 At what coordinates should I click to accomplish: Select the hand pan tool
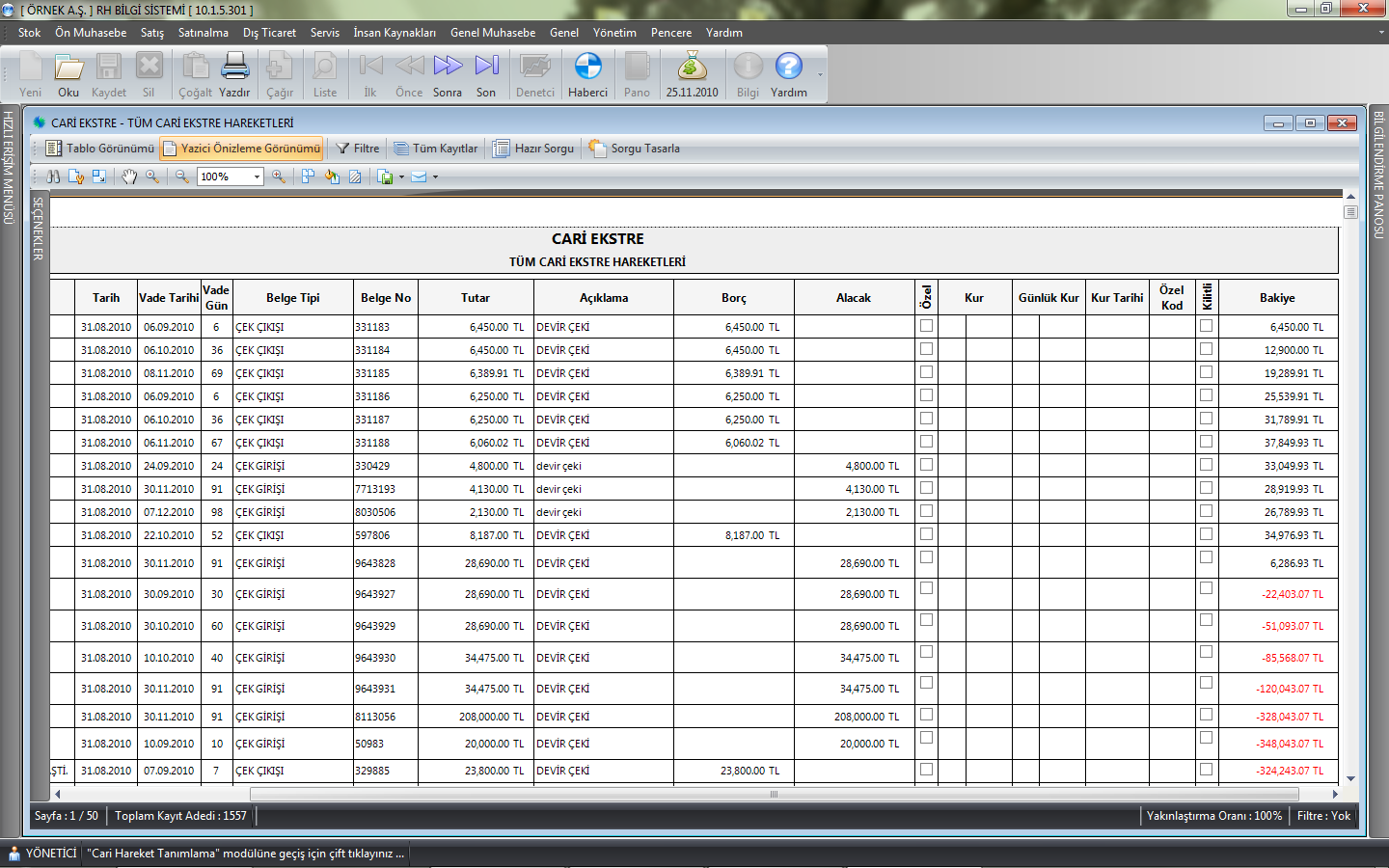129,176
